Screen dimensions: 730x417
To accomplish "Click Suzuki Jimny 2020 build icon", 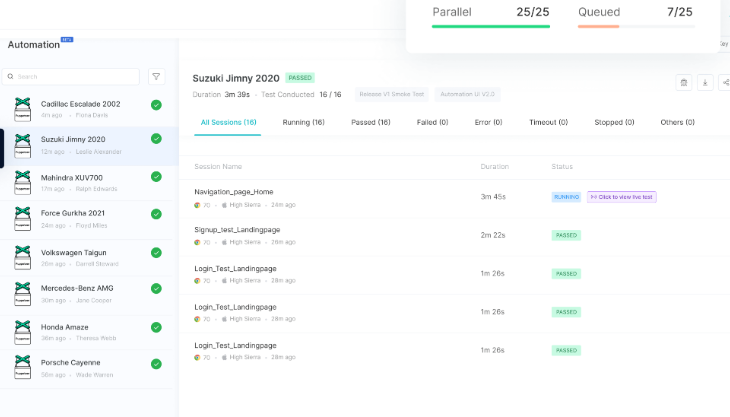I will (22, 146).
